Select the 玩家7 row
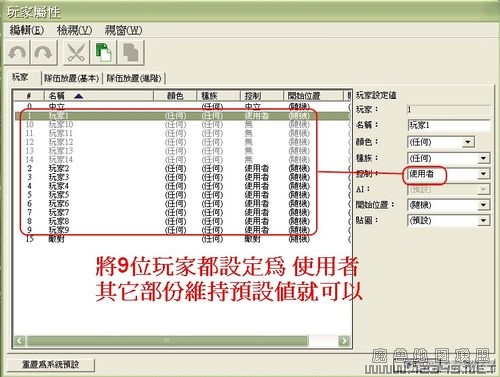 182,212
